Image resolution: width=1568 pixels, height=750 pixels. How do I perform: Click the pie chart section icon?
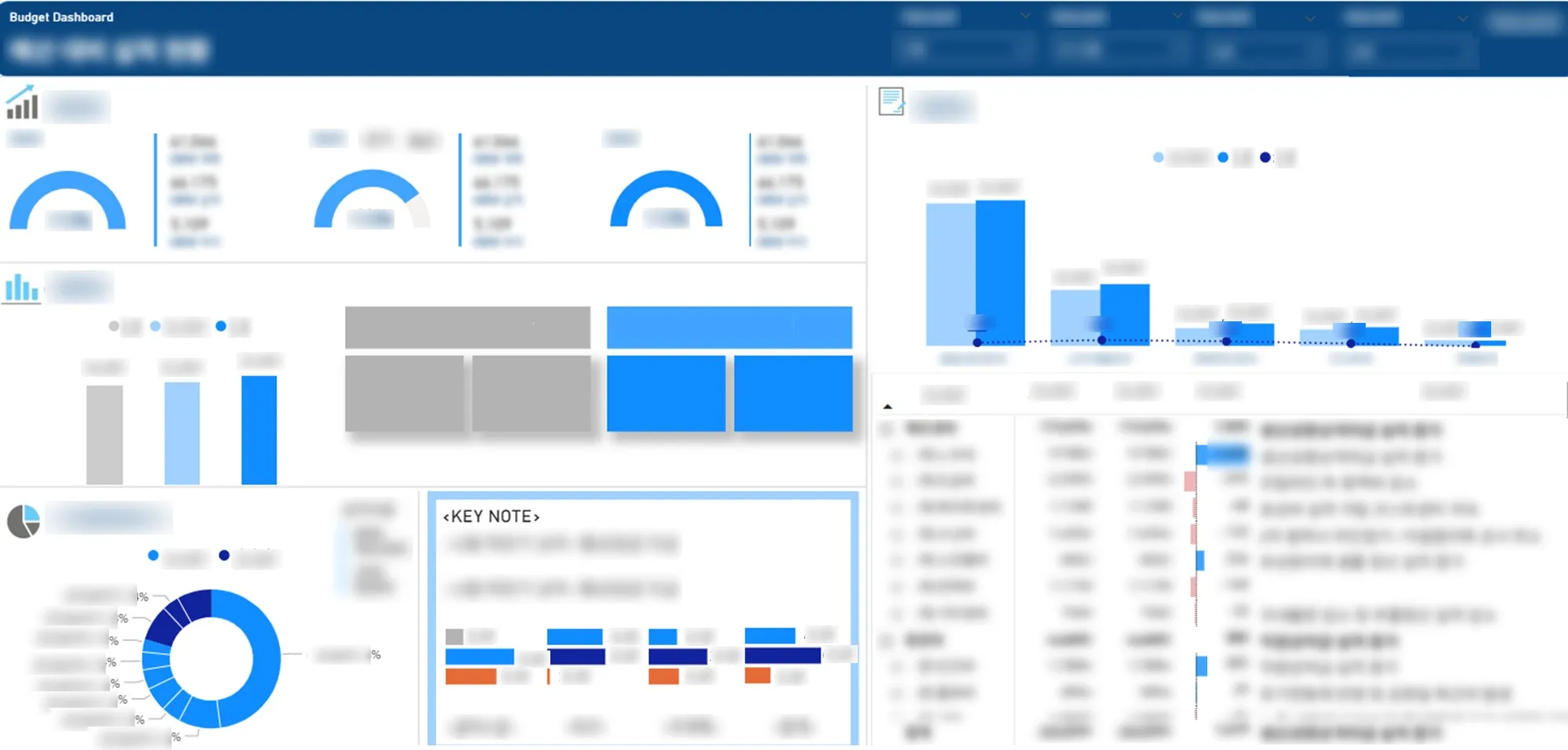(24, 521)
